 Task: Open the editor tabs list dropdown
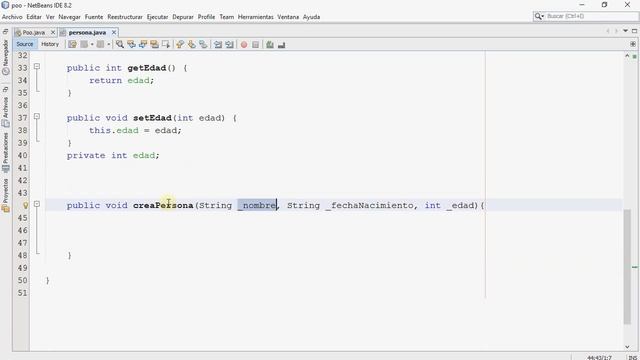point(625,31)
